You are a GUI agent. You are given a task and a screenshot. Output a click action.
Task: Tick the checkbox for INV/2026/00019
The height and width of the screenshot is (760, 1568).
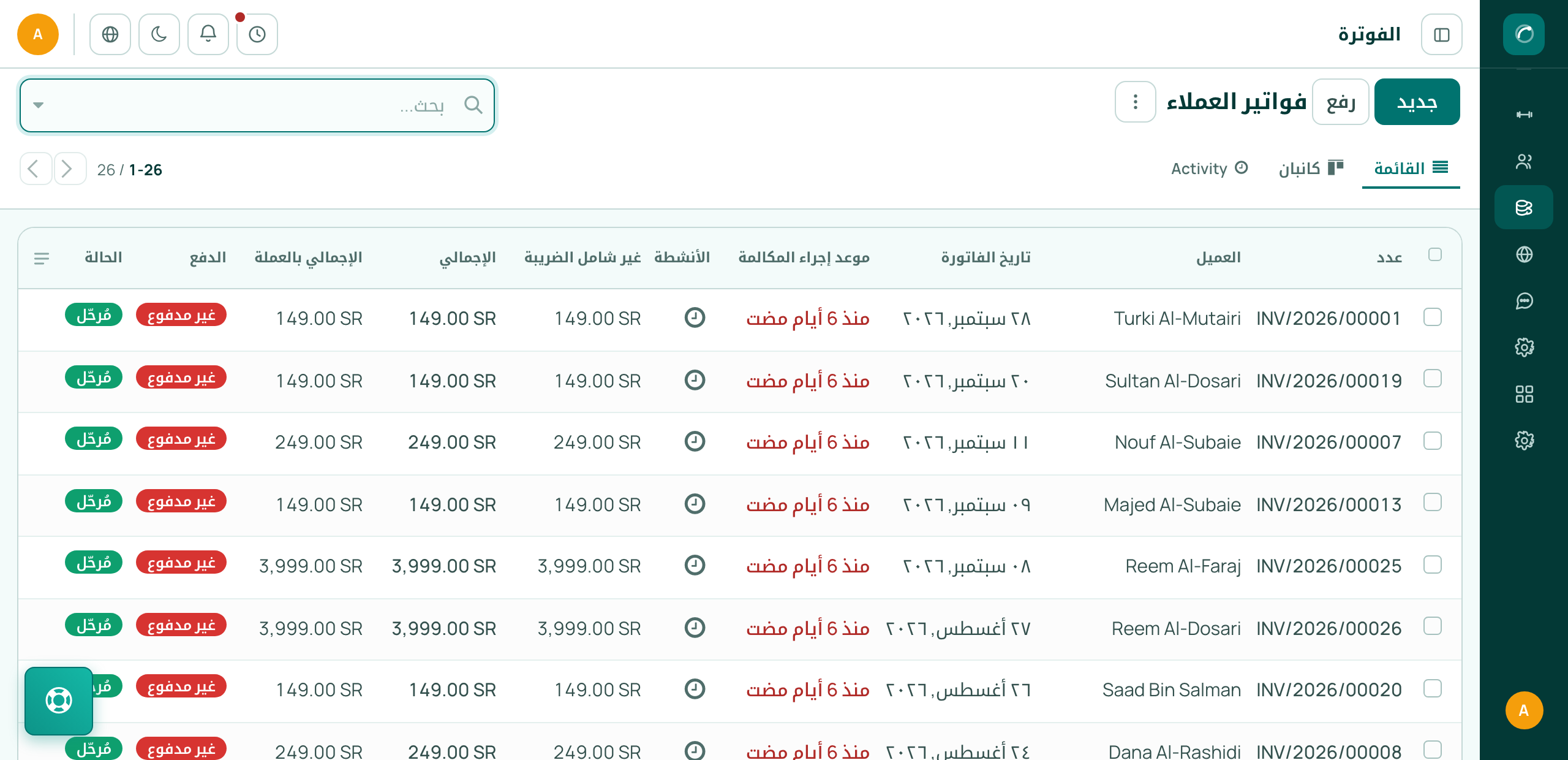1432,379
